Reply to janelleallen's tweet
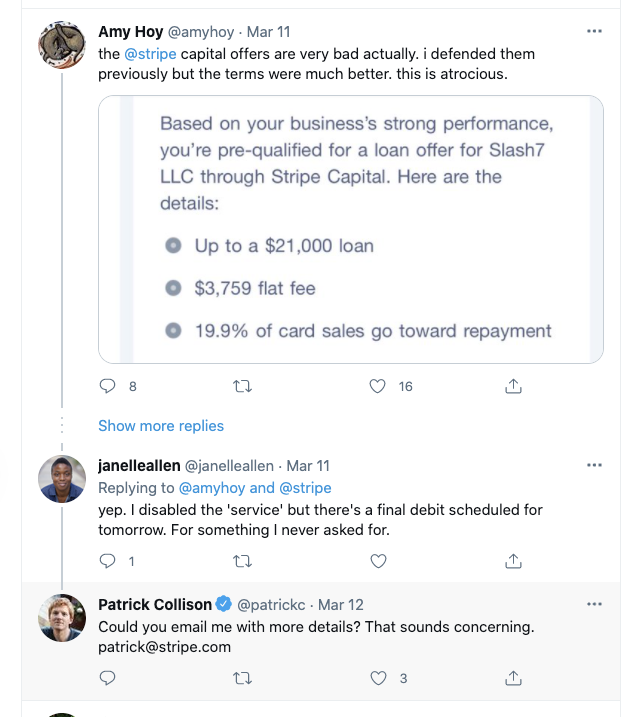Viewport: 639px width, 717px height. click(107, 561)
